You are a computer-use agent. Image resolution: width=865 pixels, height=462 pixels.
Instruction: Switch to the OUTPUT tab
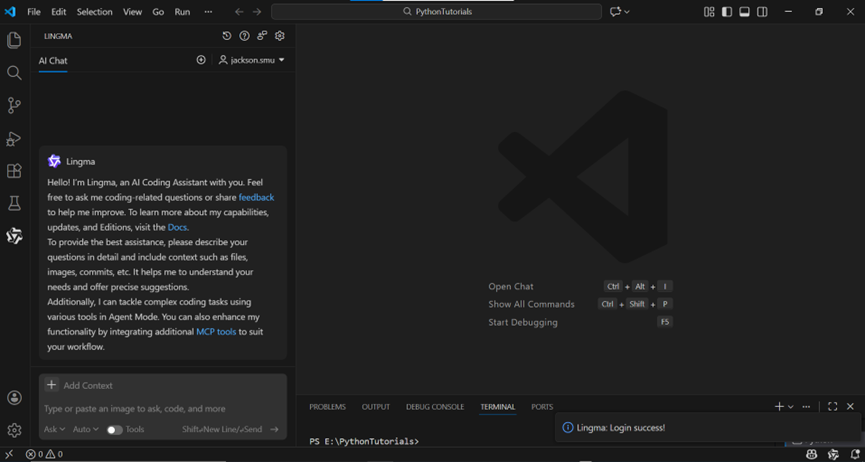376,407
